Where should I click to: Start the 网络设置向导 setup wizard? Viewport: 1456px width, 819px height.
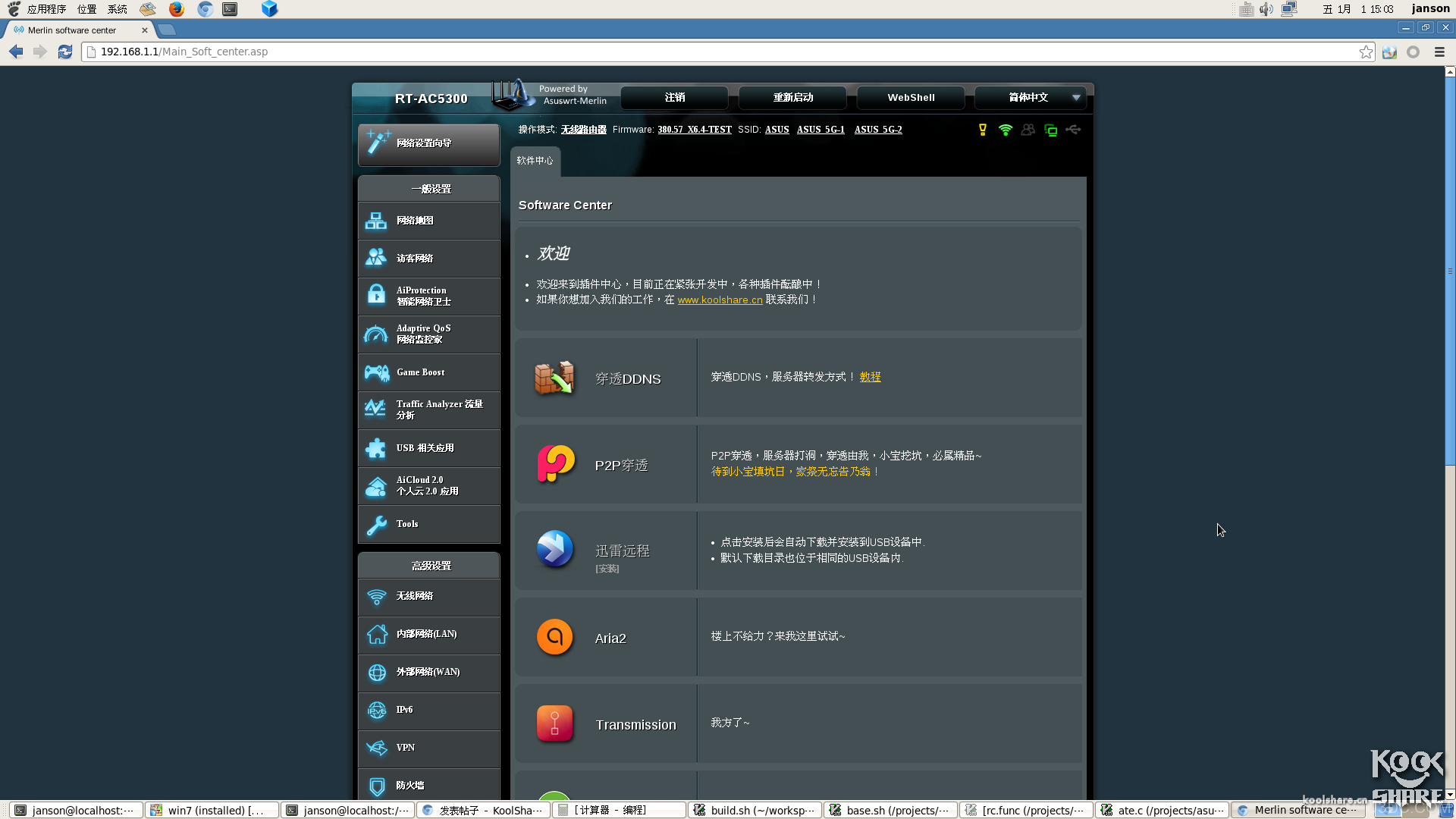coord(429,144)
